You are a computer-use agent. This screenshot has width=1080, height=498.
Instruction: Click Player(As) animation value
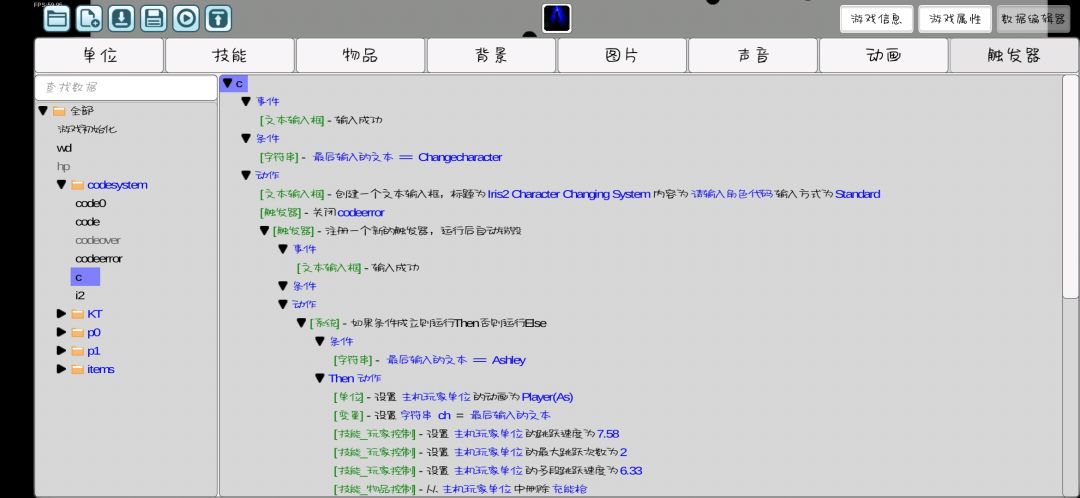[x=548, y=397]
